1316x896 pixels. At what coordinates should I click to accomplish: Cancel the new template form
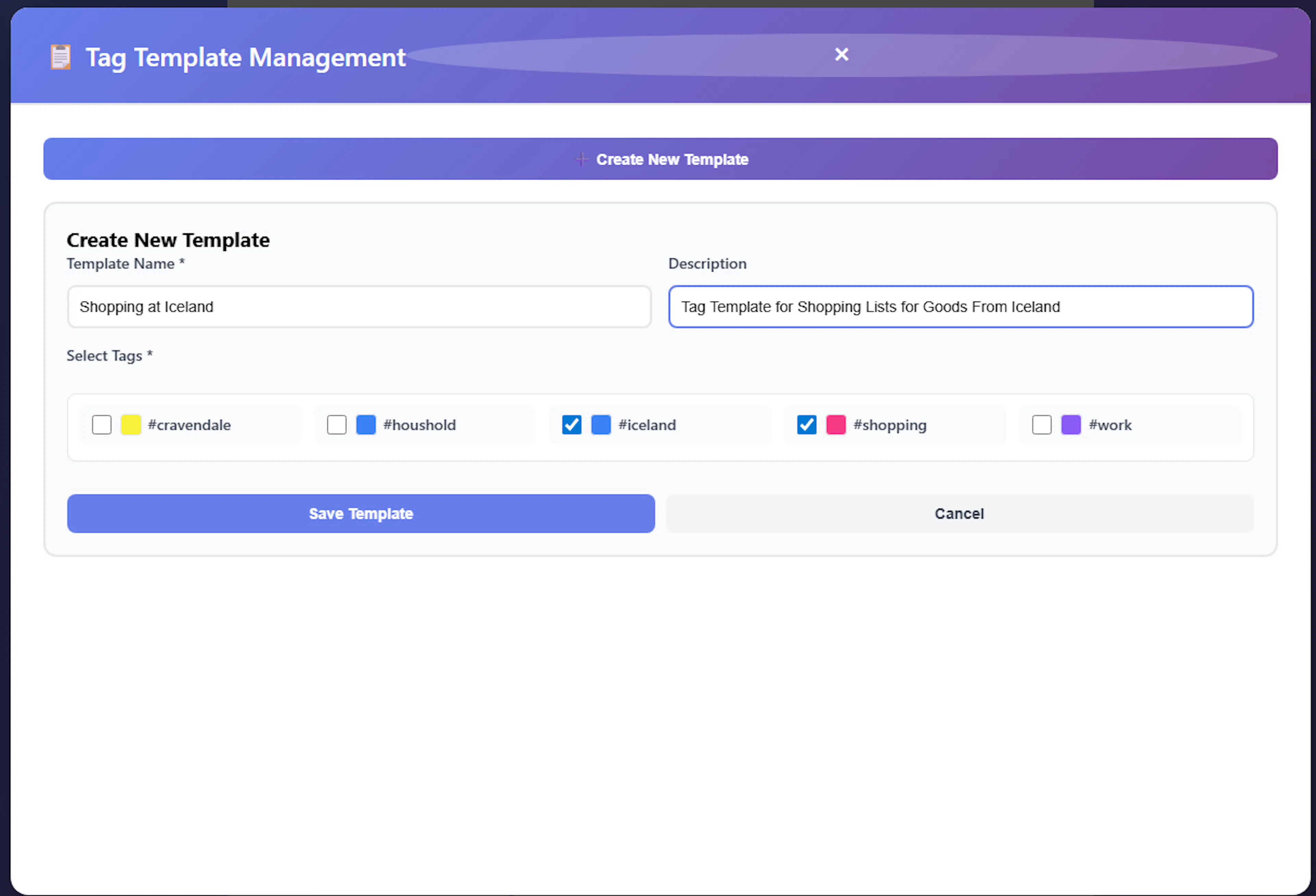pyautogui.click(x=959, y=514)
